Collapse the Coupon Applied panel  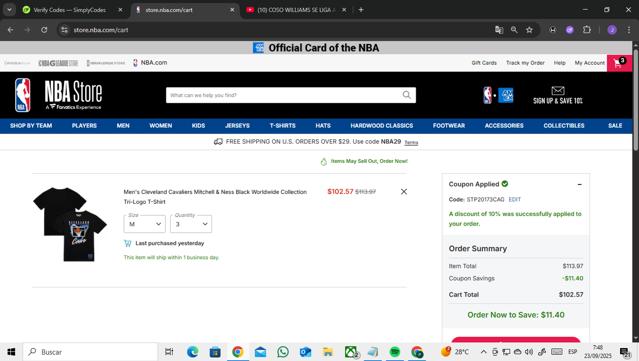579,184
